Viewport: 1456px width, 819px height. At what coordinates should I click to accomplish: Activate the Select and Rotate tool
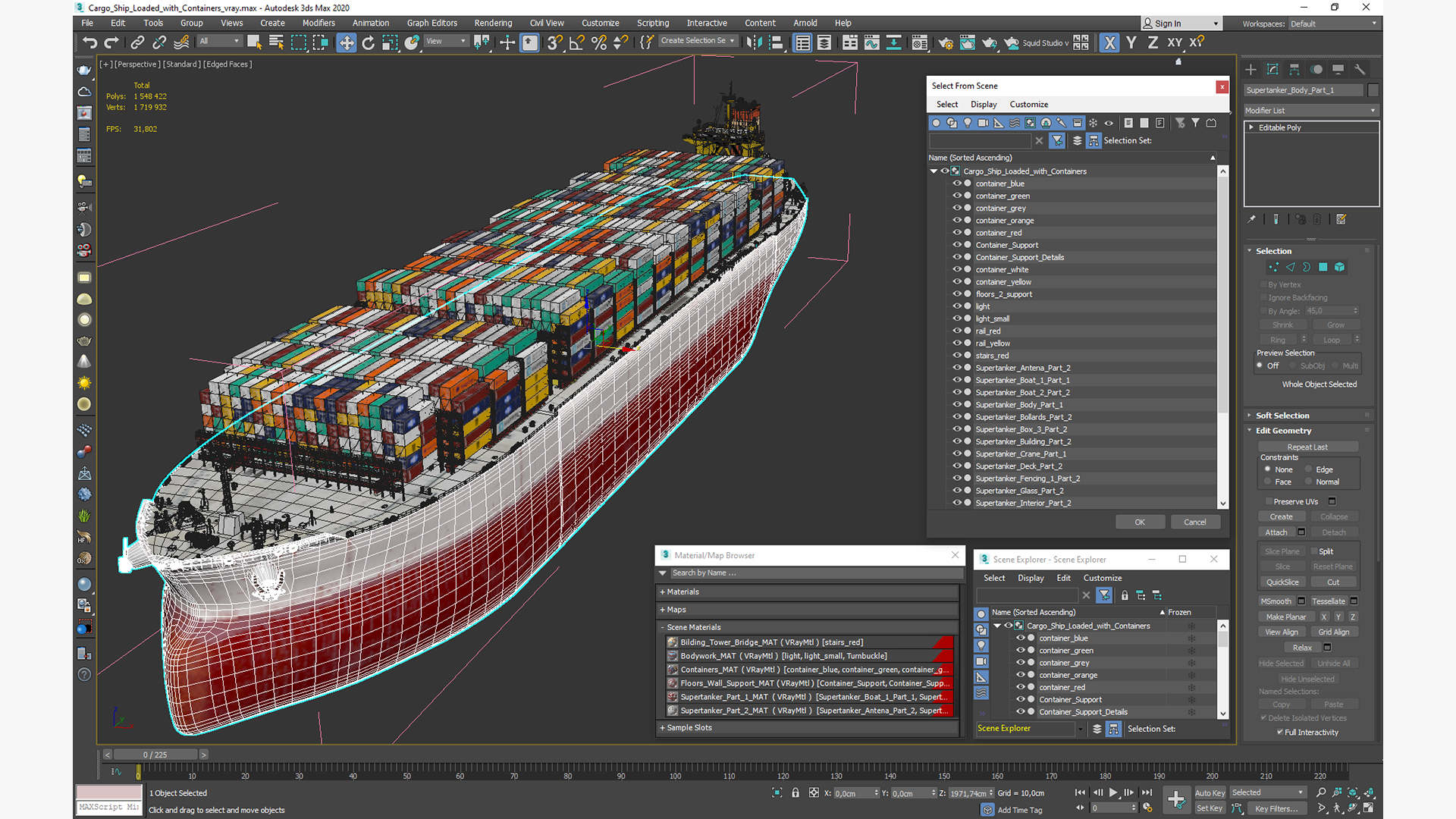tap(369, 42)
